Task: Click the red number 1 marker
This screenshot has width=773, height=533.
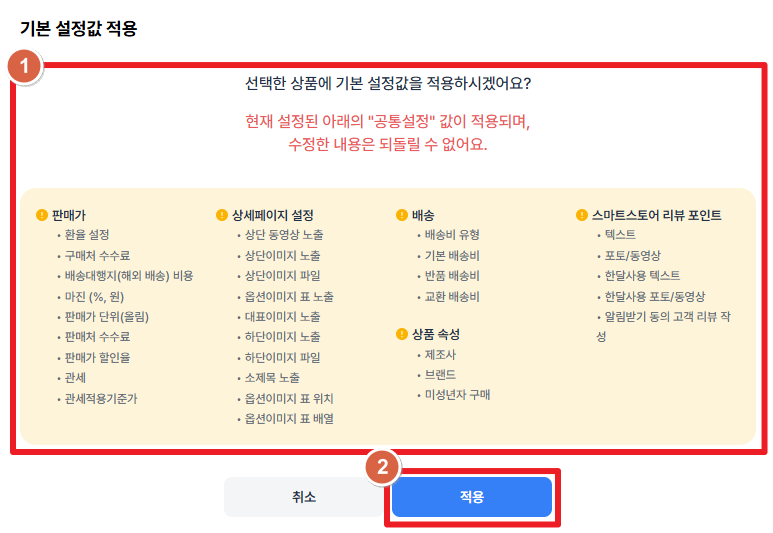Action: point(24,67)
